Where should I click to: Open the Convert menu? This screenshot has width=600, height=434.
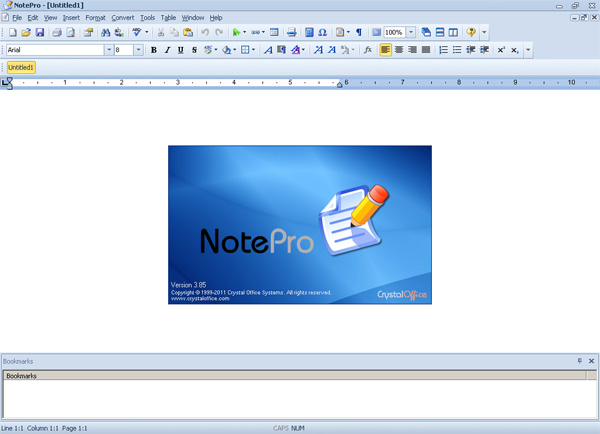[123, 18]
